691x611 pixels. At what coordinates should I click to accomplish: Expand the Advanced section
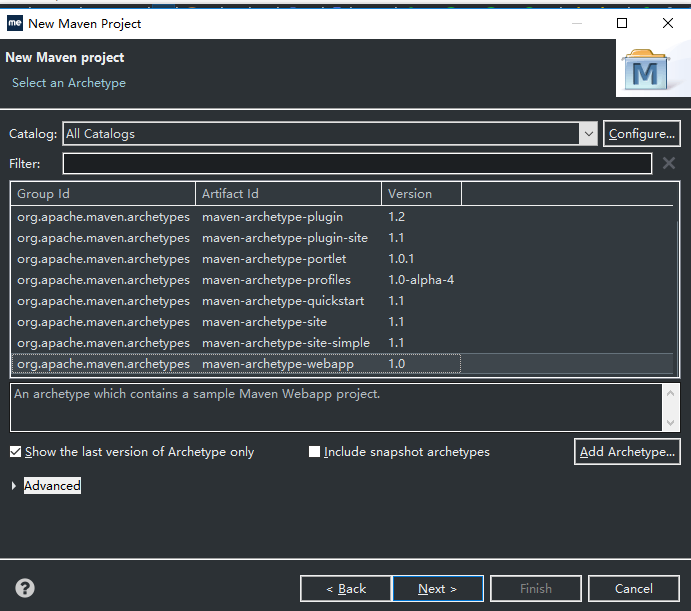[14, 486]
